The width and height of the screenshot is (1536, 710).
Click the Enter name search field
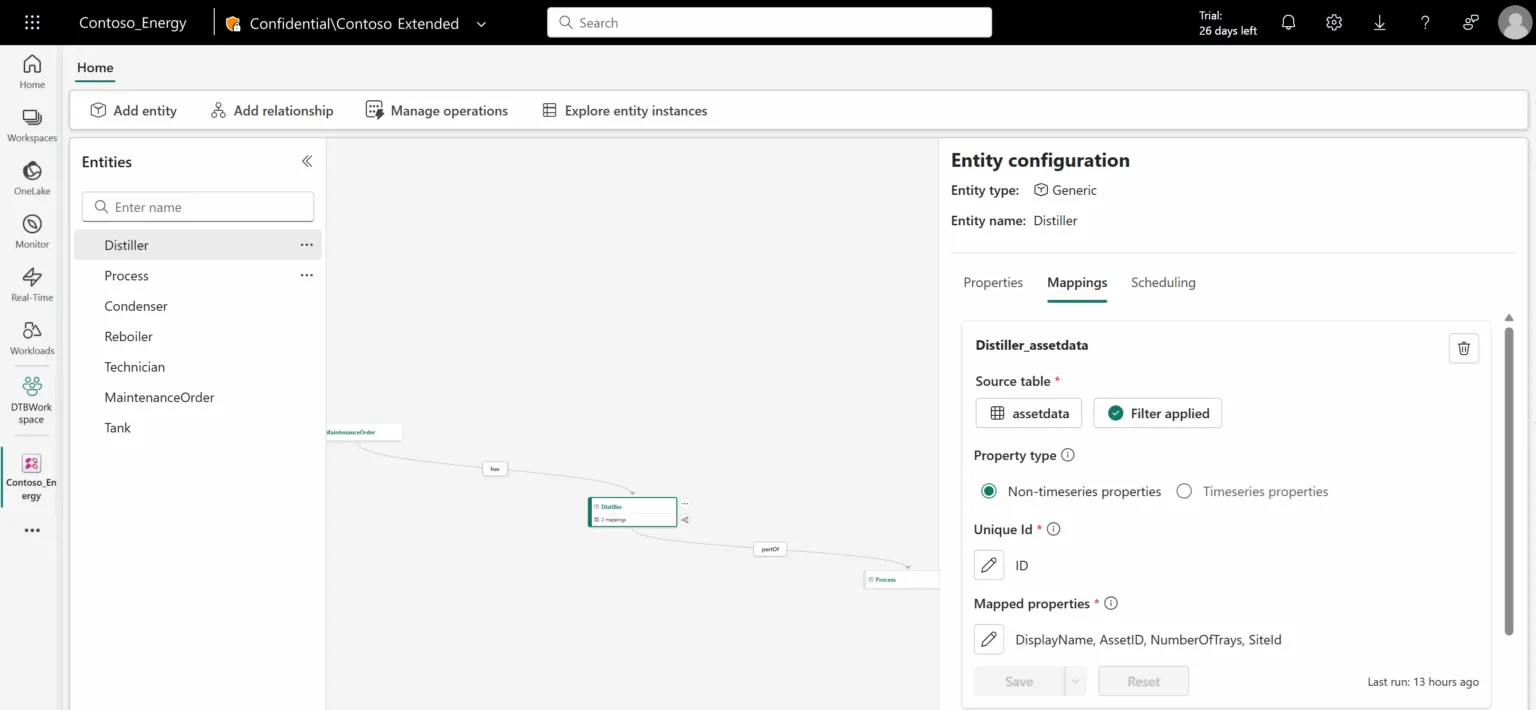(x=198, y=207)
